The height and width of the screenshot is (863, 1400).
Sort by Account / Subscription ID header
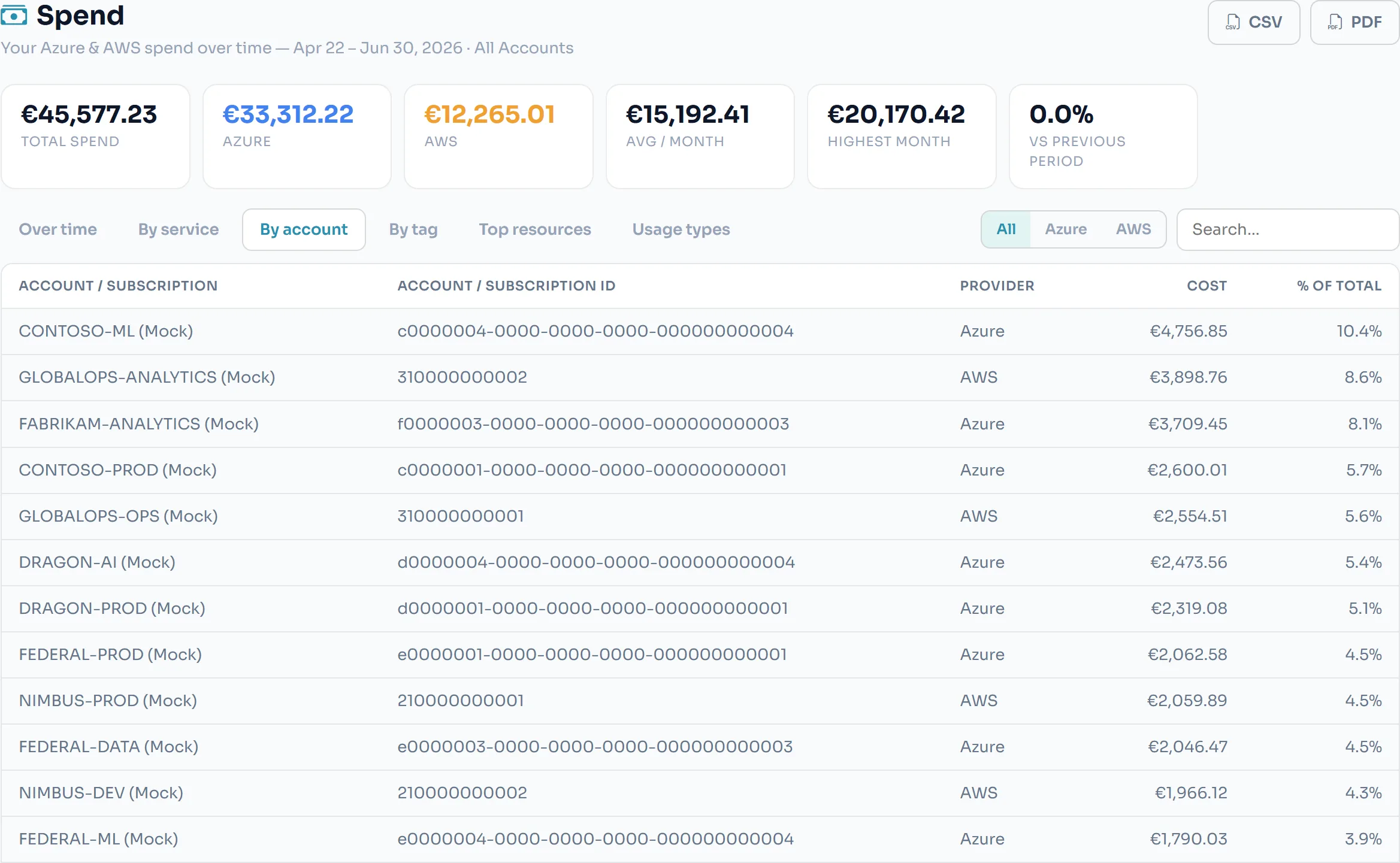pyautogui.click(x=506, y=286)
